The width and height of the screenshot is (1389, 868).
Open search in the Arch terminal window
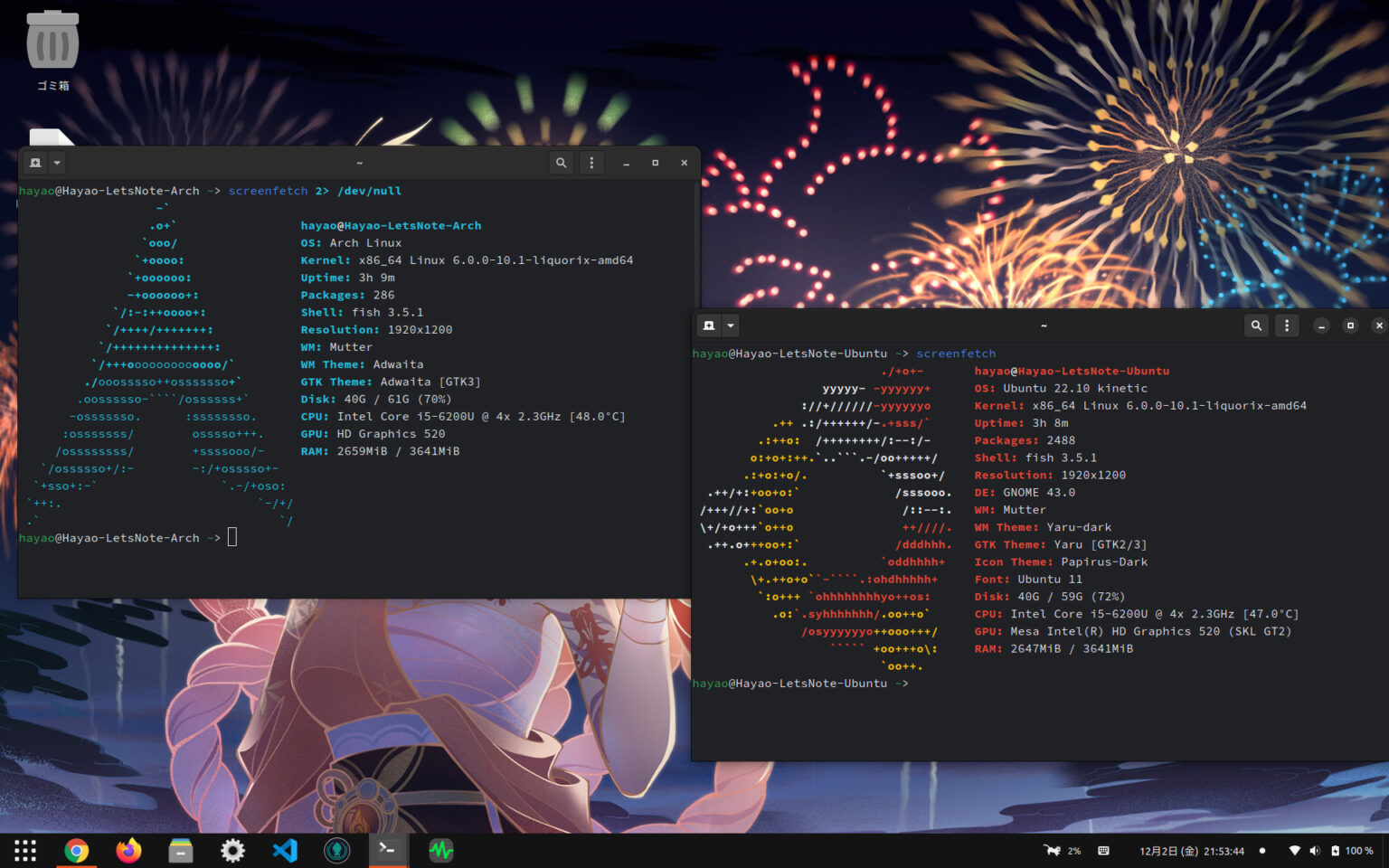[561, 163]
